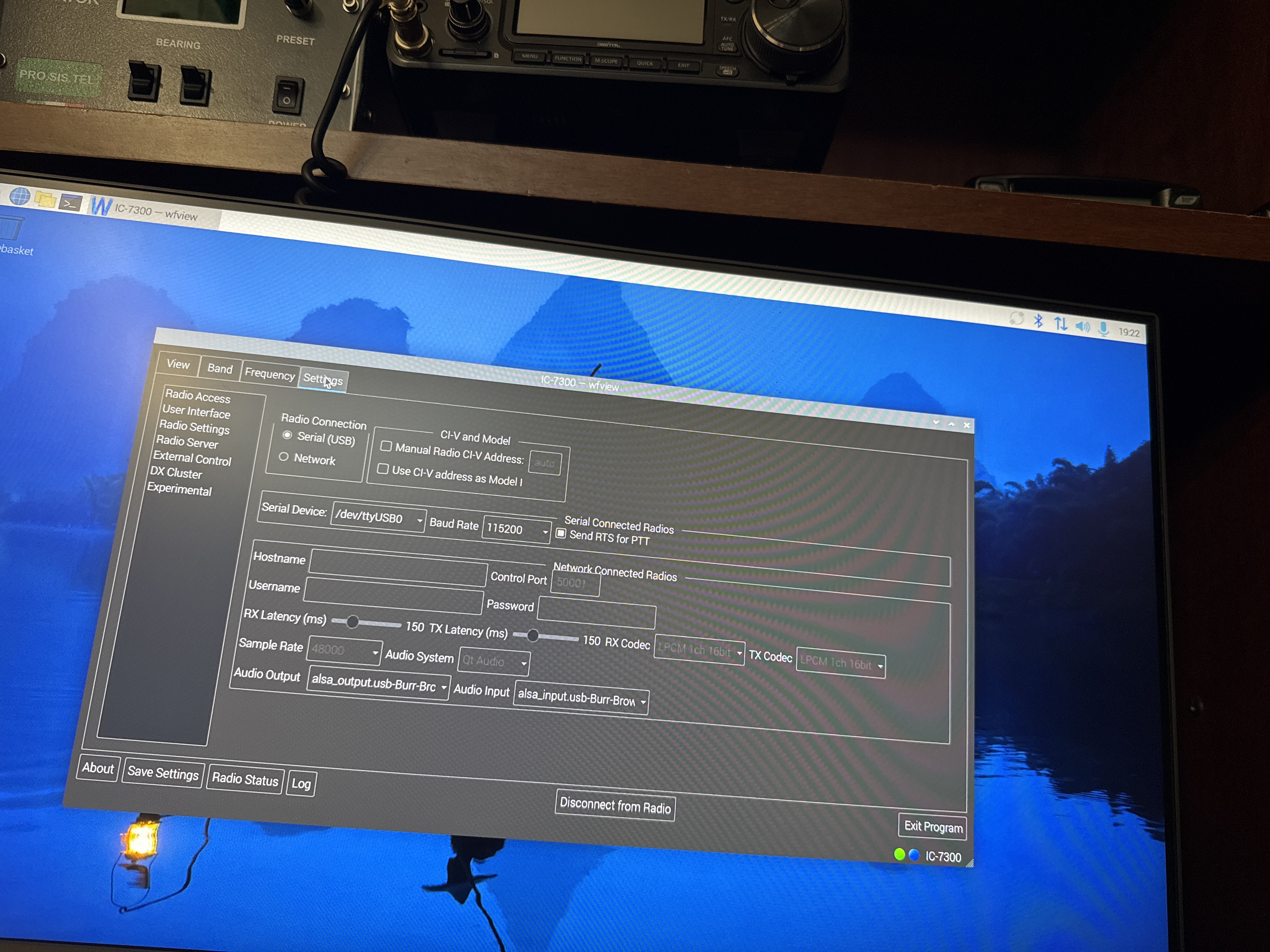Select the Network radio button

click(x=283, y=457)
